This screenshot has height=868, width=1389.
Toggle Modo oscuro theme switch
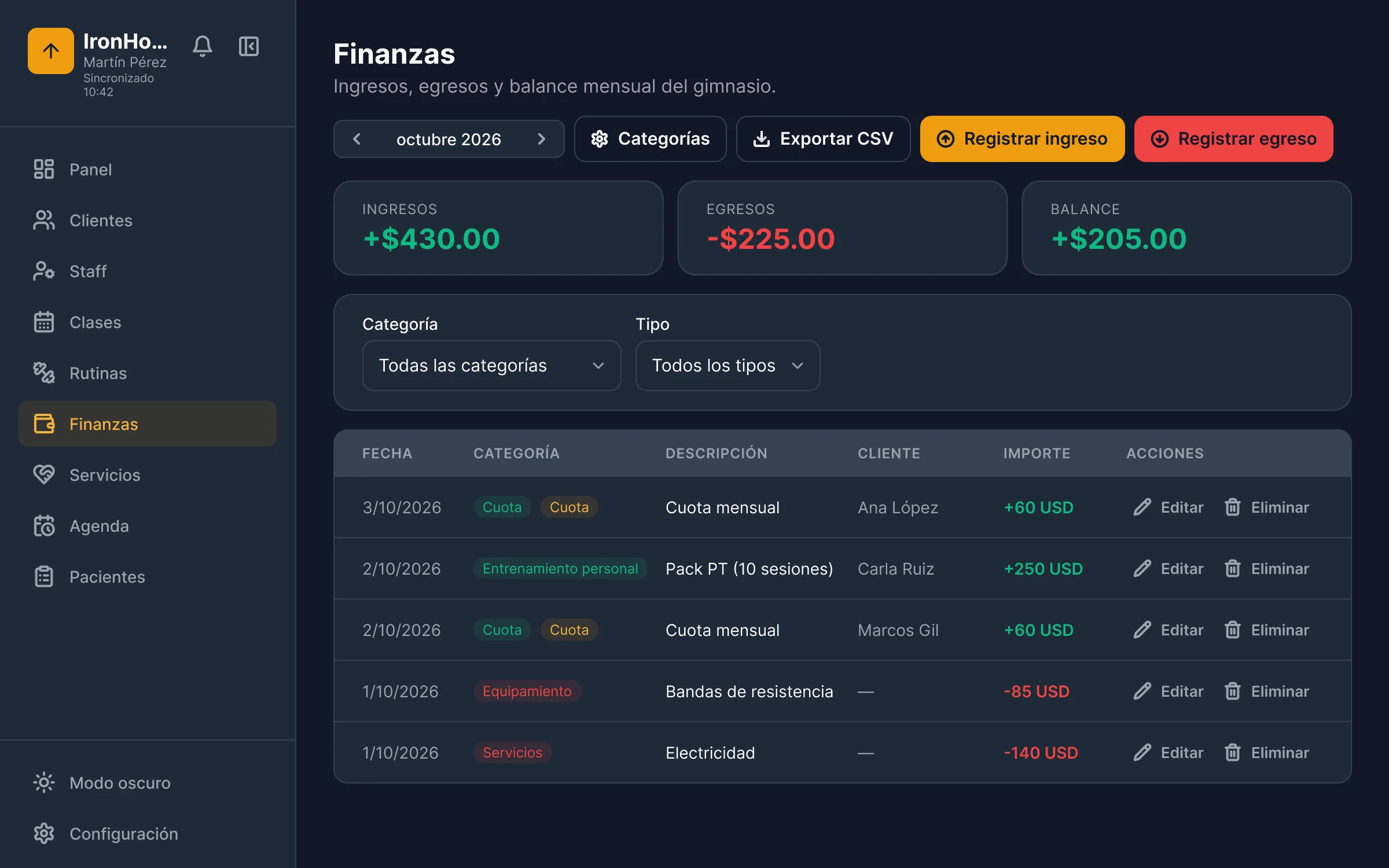click(x=148, y=783)
